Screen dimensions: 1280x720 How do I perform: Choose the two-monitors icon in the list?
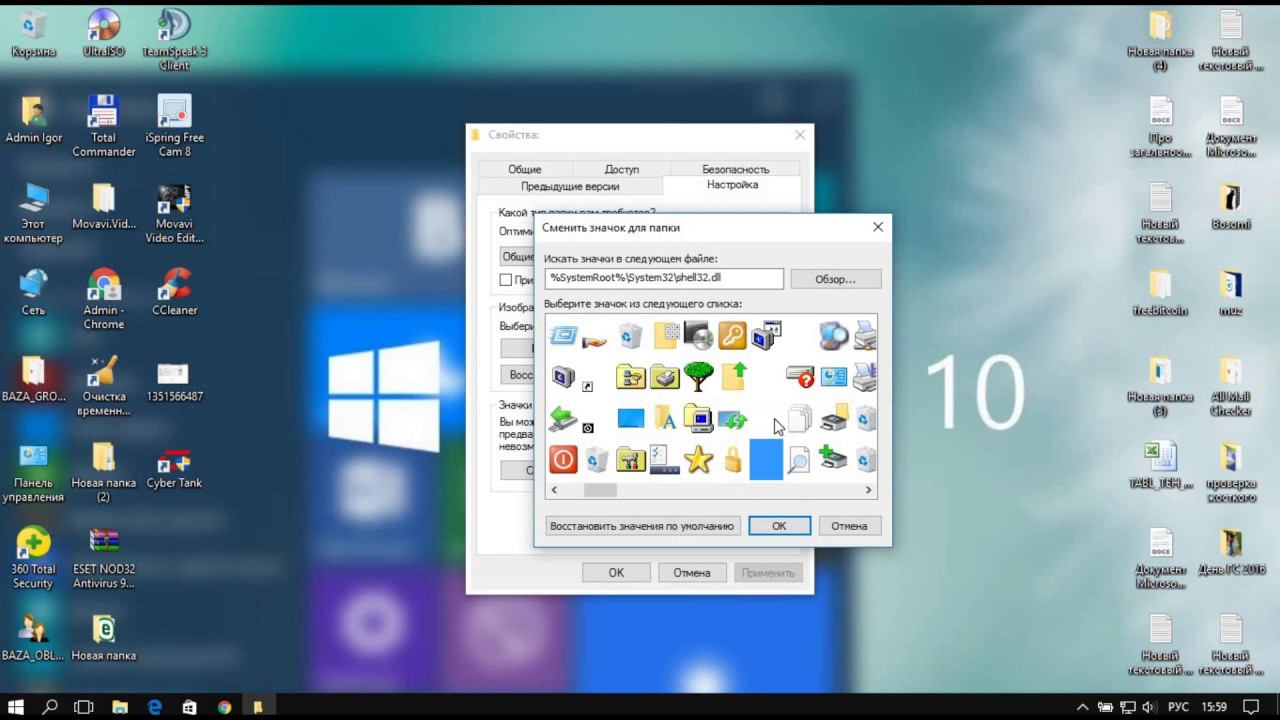[766, 335]
